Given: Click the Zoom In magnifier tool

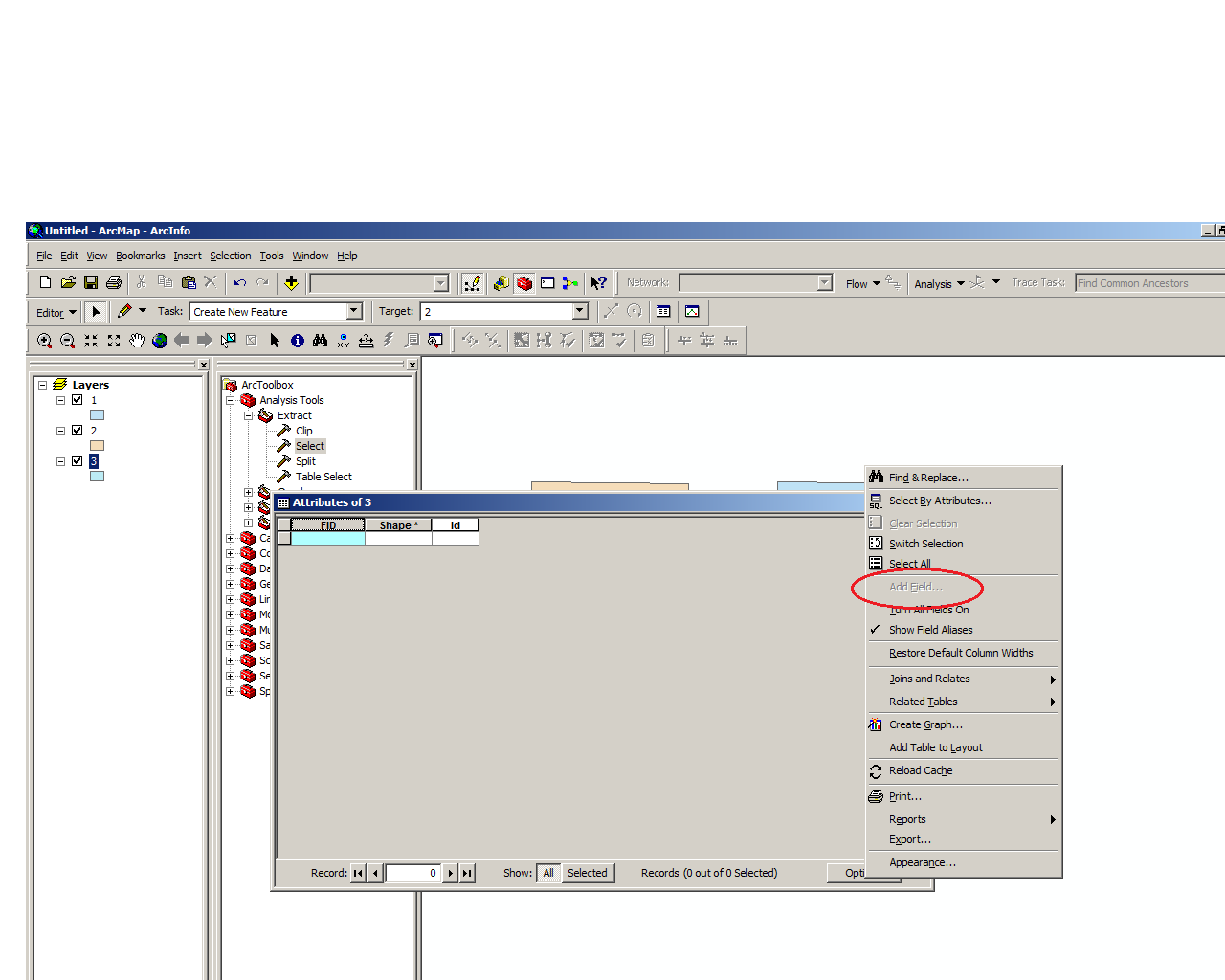Looking at the screenshot, I should (44, 341).
